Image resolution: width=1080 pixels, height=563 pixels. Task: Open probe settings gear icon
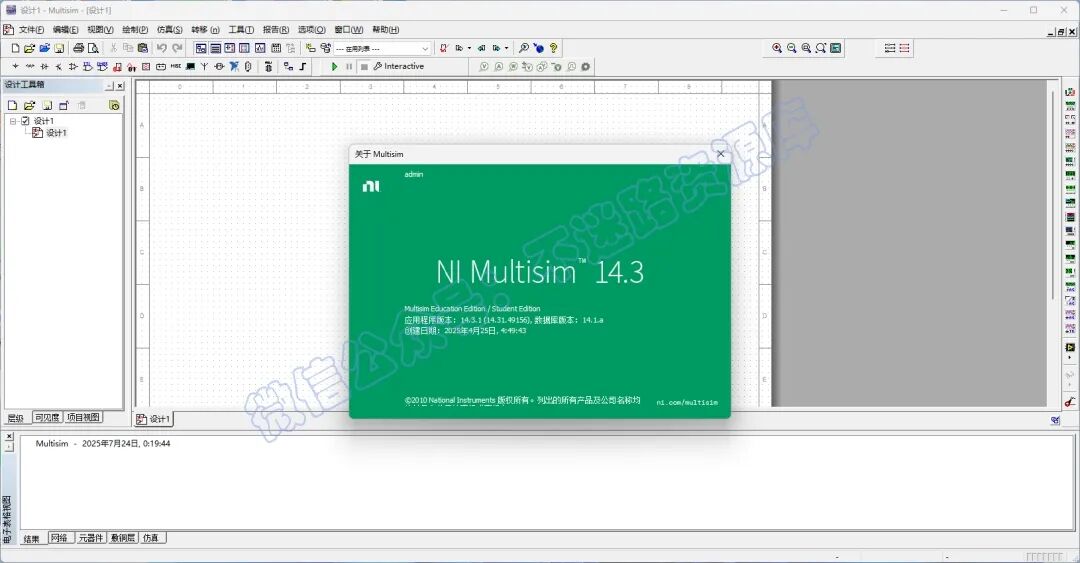point(585,67)
